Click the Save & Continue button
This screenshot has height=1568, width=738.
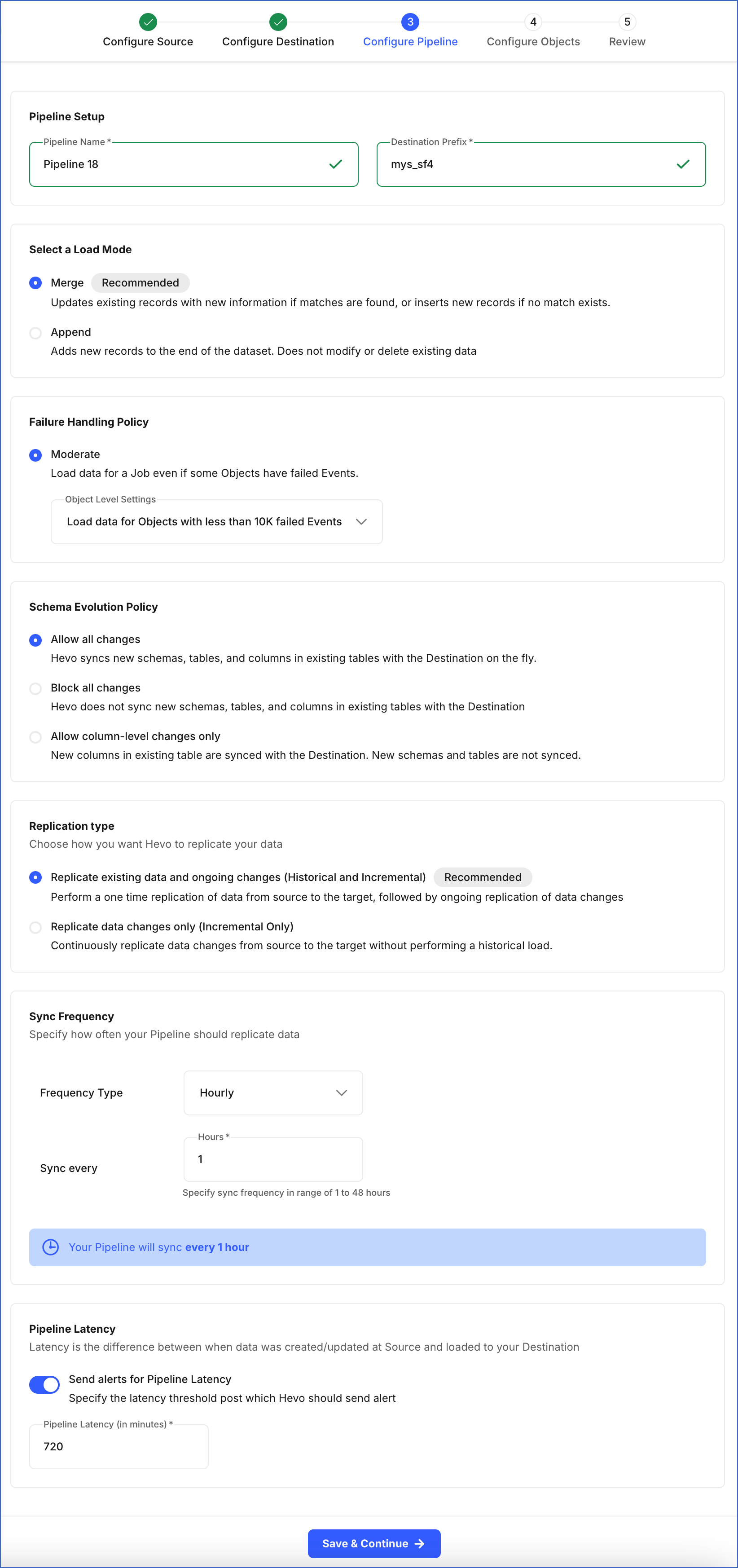pos(373,1543)
